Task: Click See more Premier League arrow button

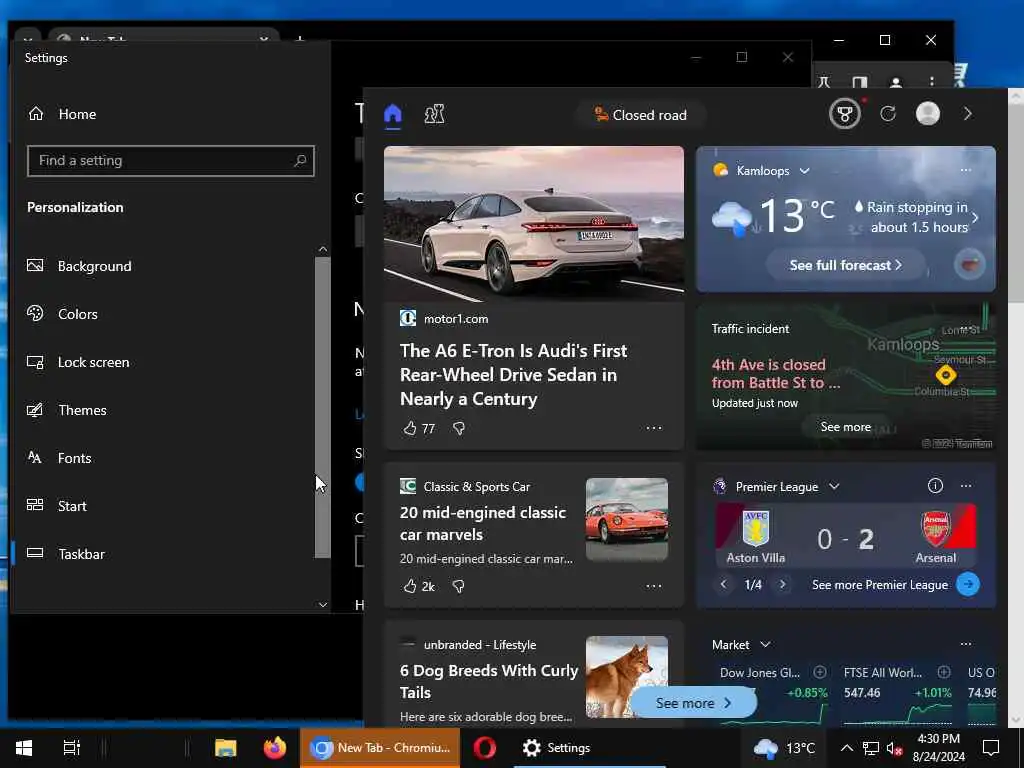Action: click(968, 584)
